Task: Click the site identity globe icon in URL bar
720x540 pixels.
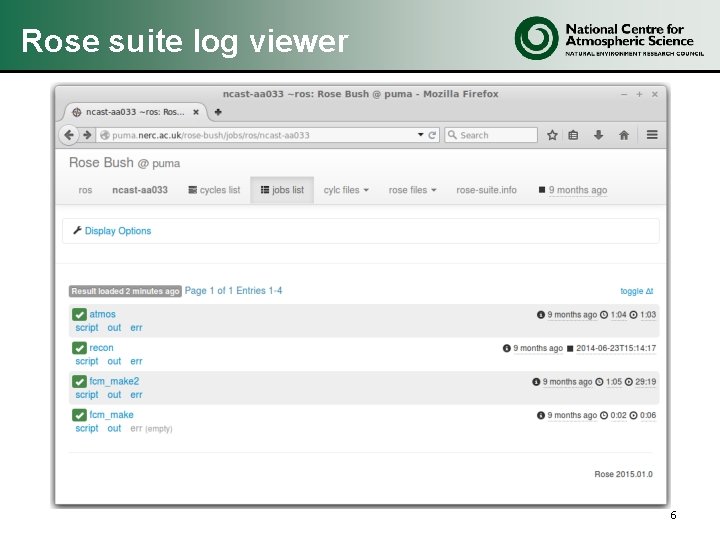Action: pos(105,135)
